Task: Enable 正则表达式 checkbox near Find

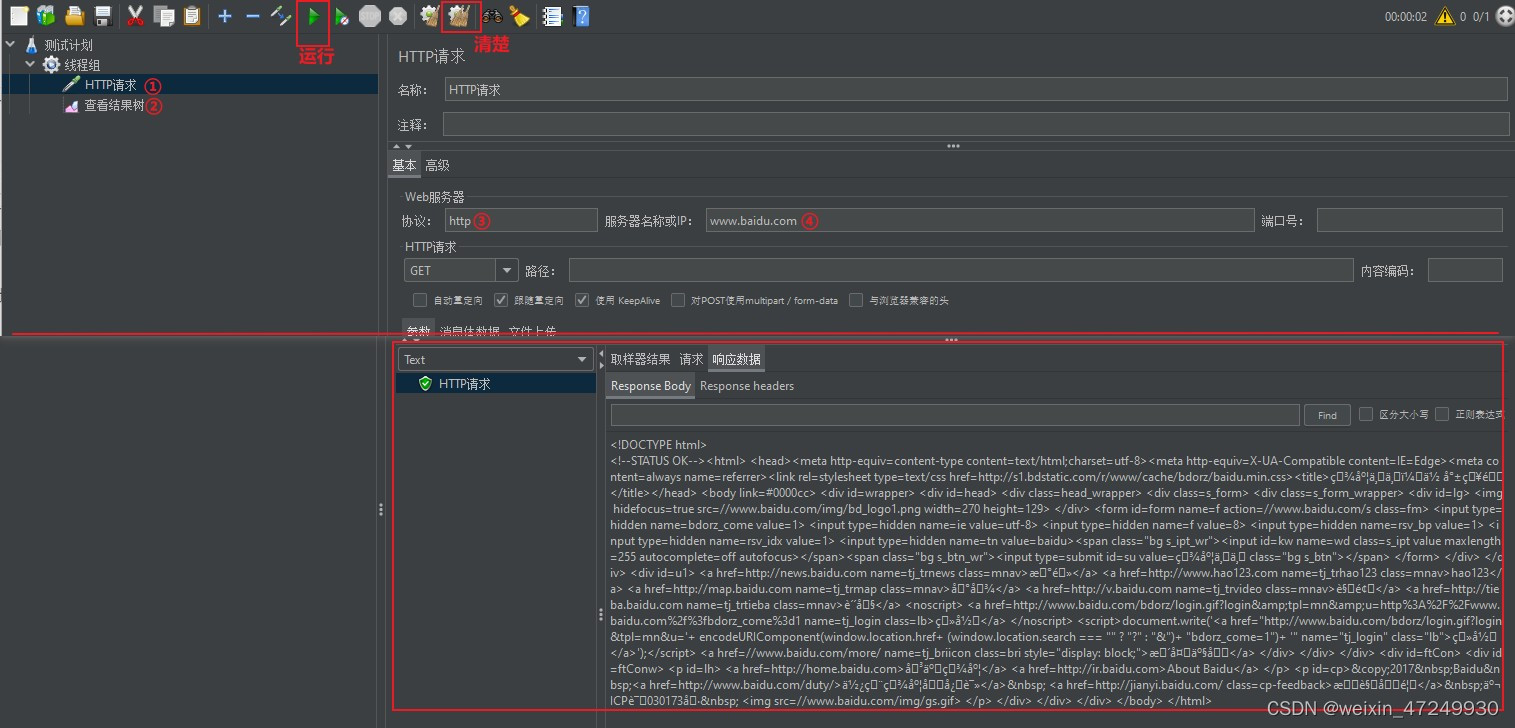Action: pos(1442,414)
